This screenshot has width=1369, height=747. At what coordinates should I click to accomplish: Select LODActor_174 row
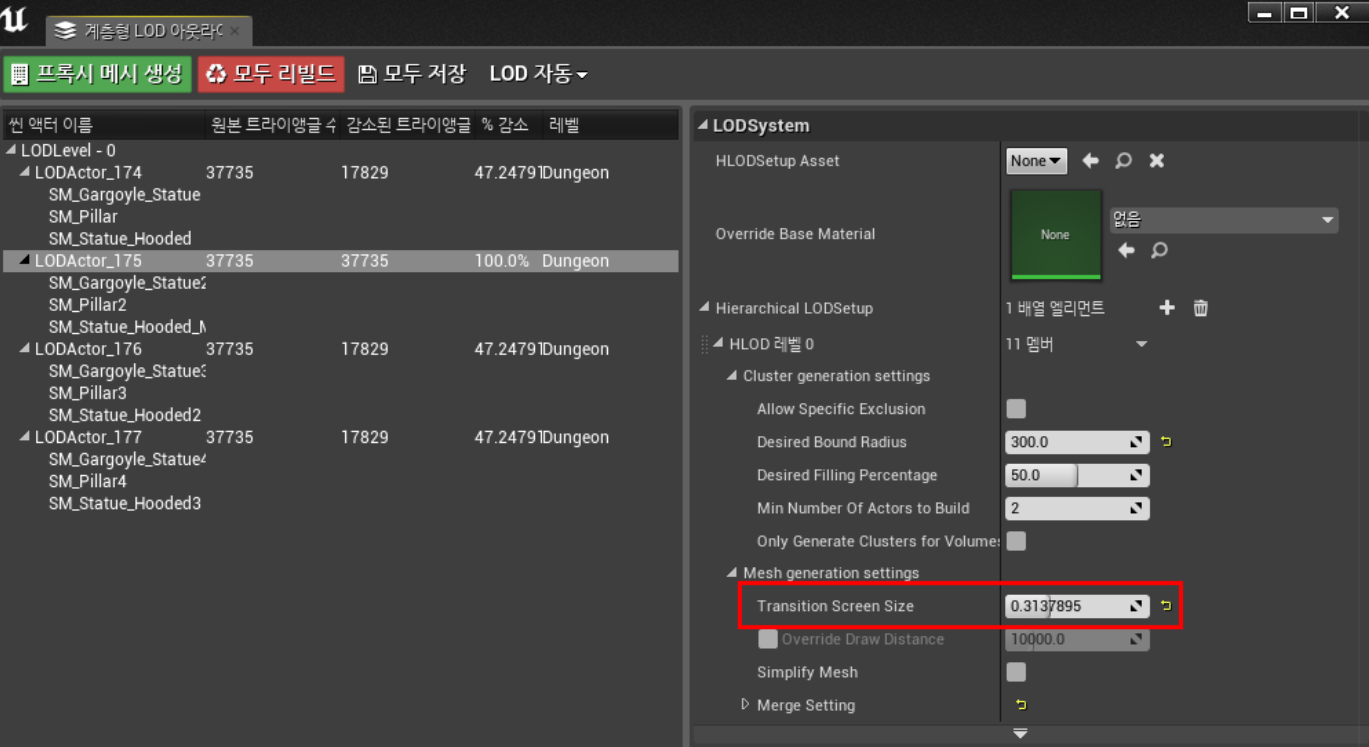click(340, 173)
